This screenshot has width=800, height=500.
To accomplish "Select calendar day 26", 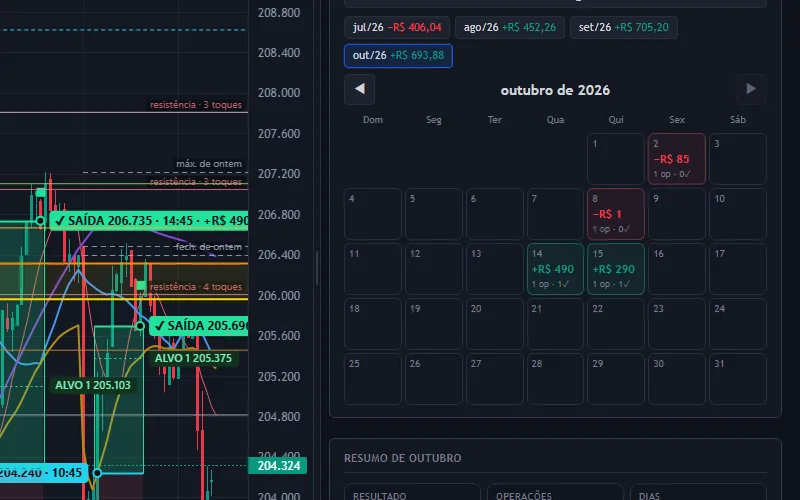I will click(434, 379).
